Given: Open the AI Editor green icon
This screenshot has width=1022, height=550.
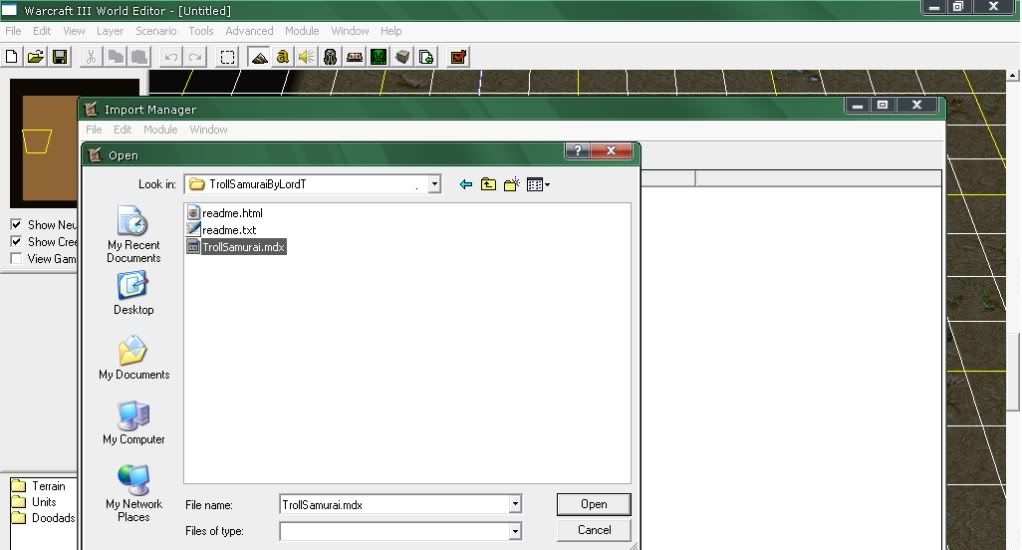Looking at the screenshot, I should pyautogui.click(x=378, y=57).
